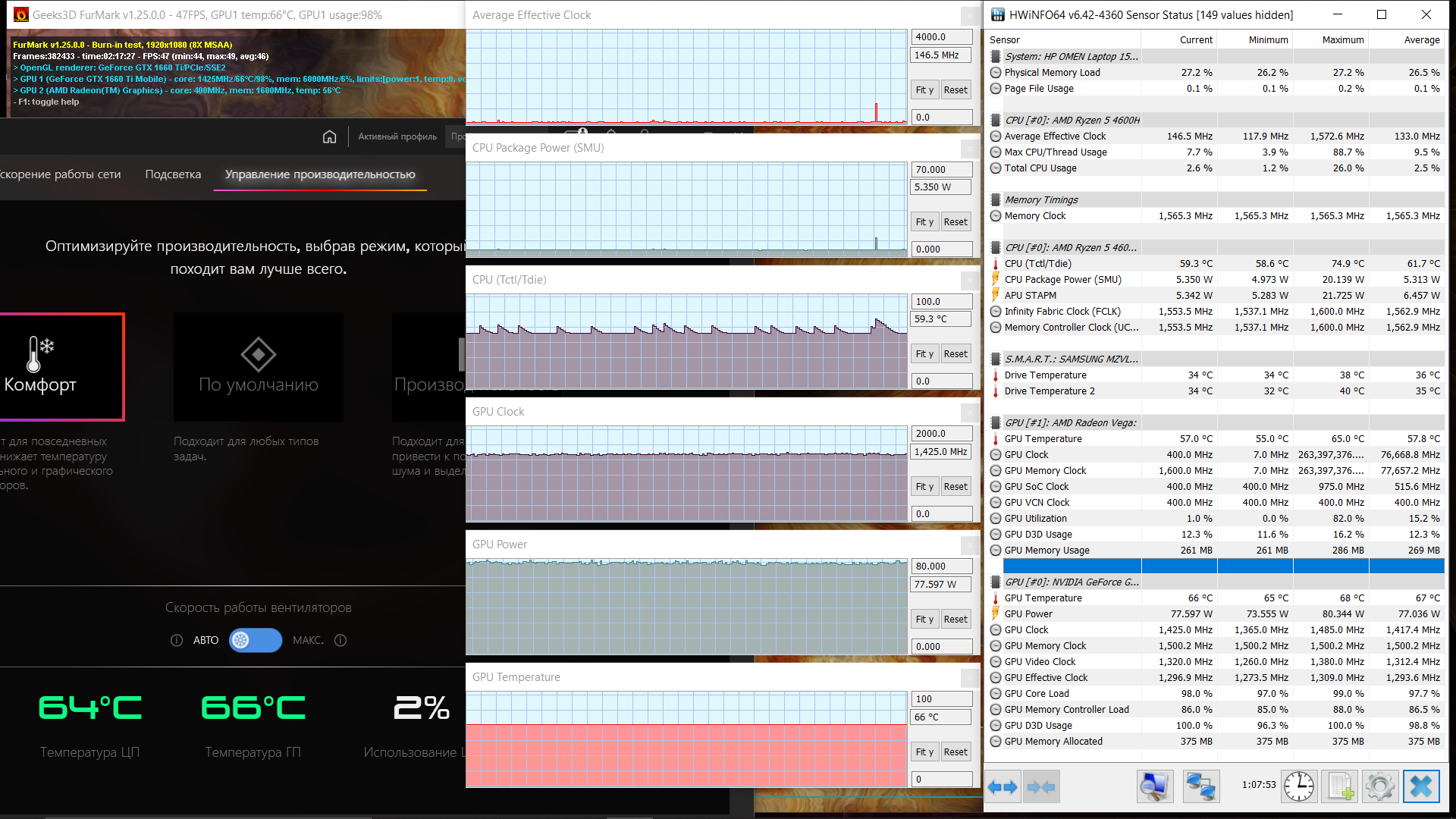
Task: Select Page File Usage sensor row
Action: (1216, 89)
